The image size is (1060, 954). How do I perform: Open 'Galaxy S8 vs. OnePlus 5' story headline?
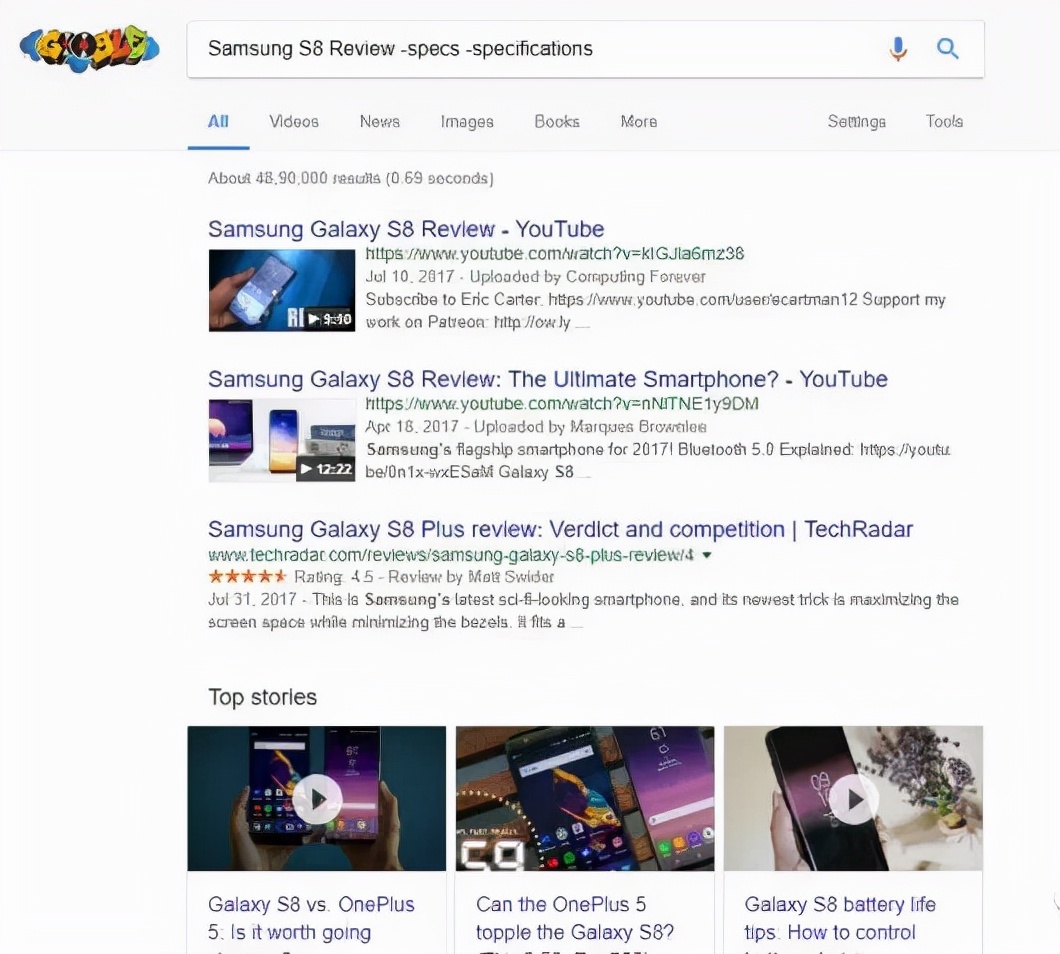click(311, 919)
